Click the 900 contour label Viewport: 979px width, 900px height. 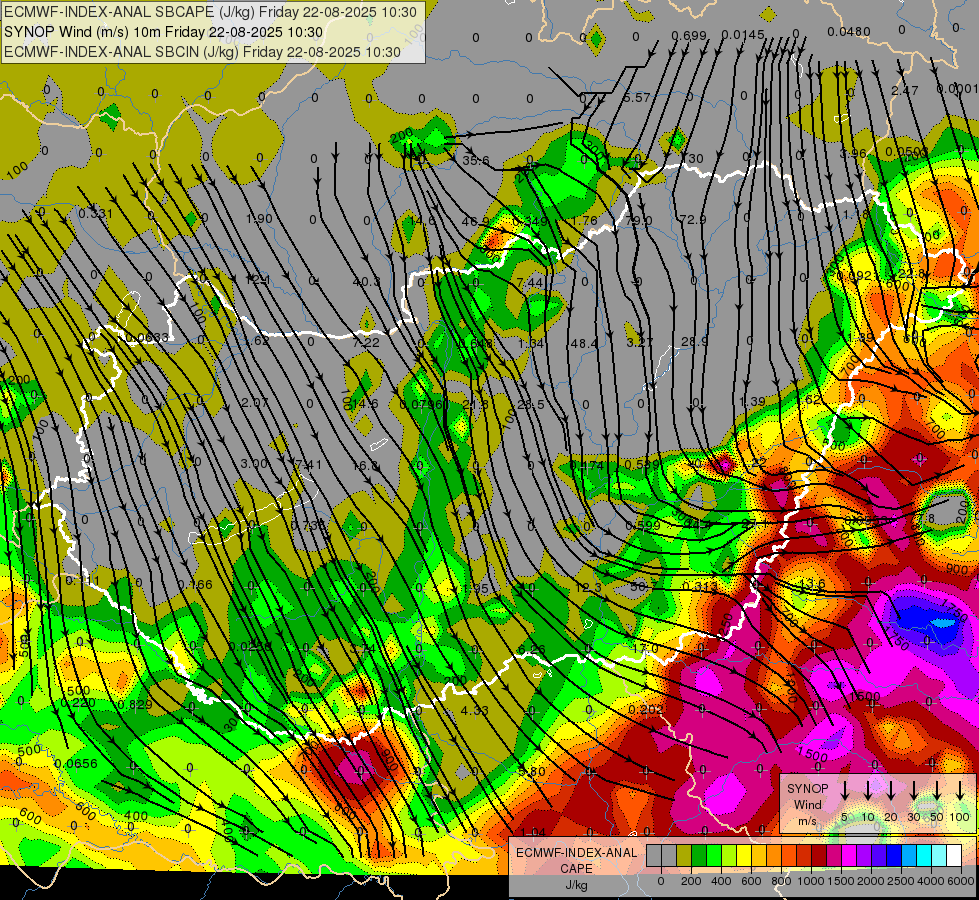(x=957, y=568)
